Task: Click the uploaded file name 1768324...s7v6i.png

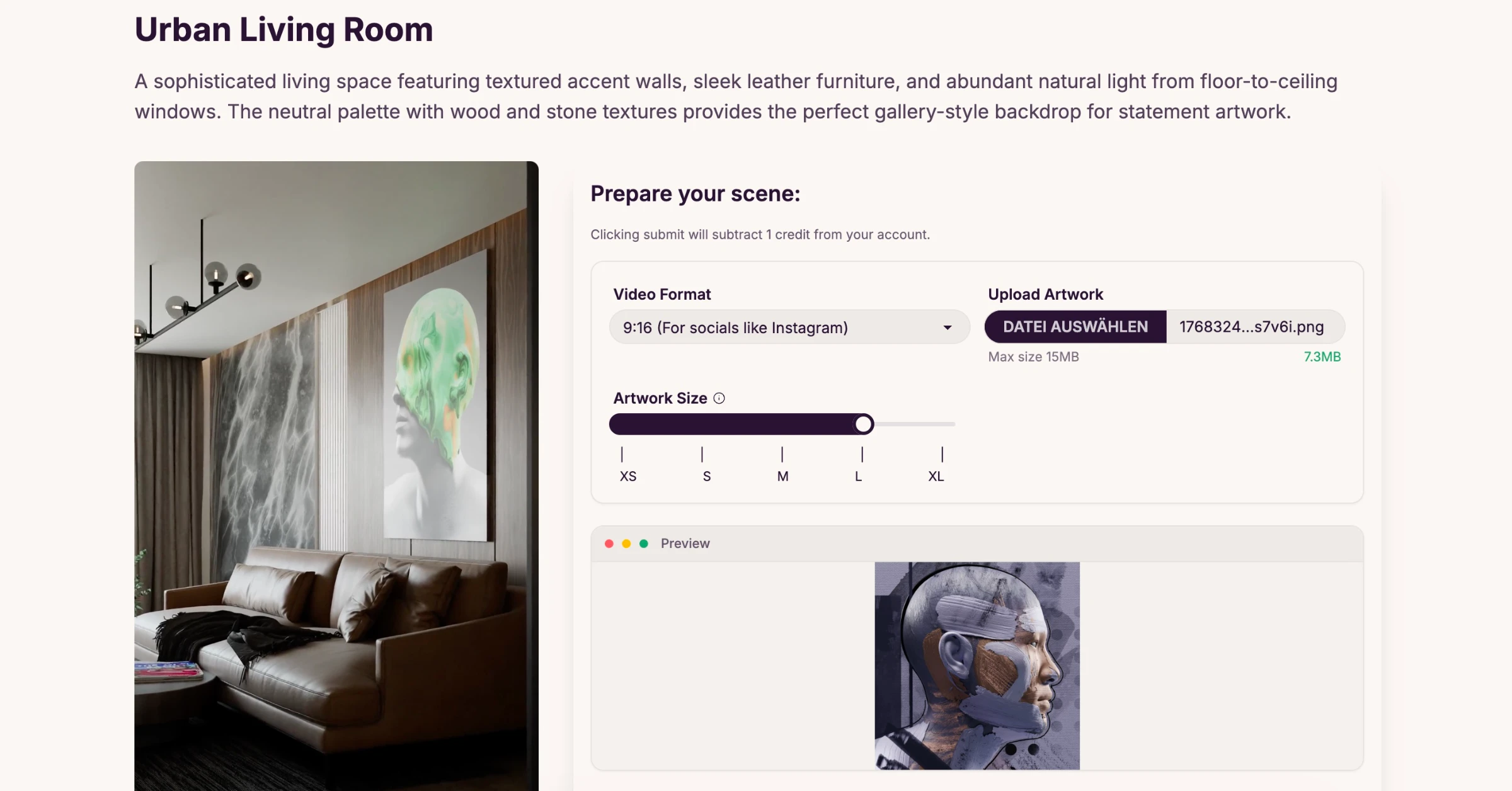Action: 1251,327
